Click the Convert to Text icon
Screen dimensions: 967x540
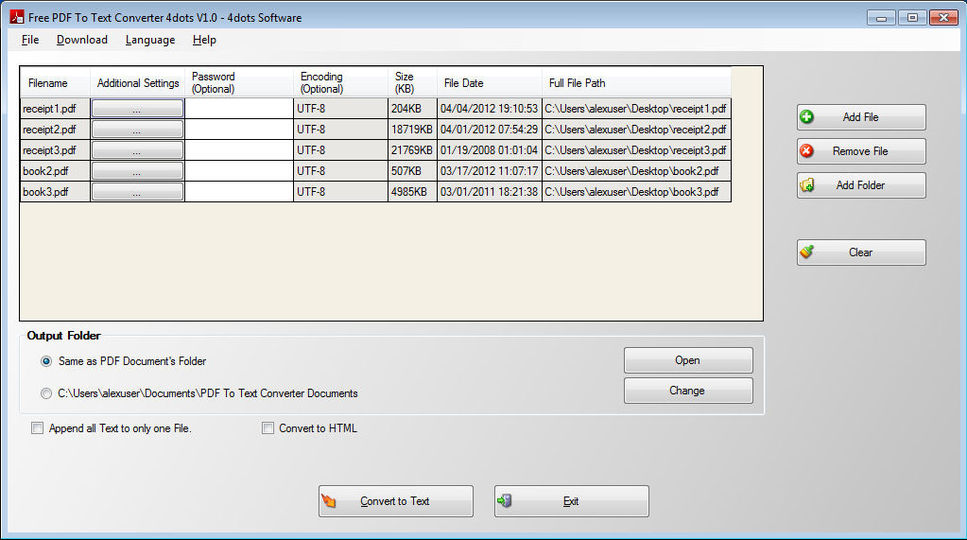[x=329, y=501]
